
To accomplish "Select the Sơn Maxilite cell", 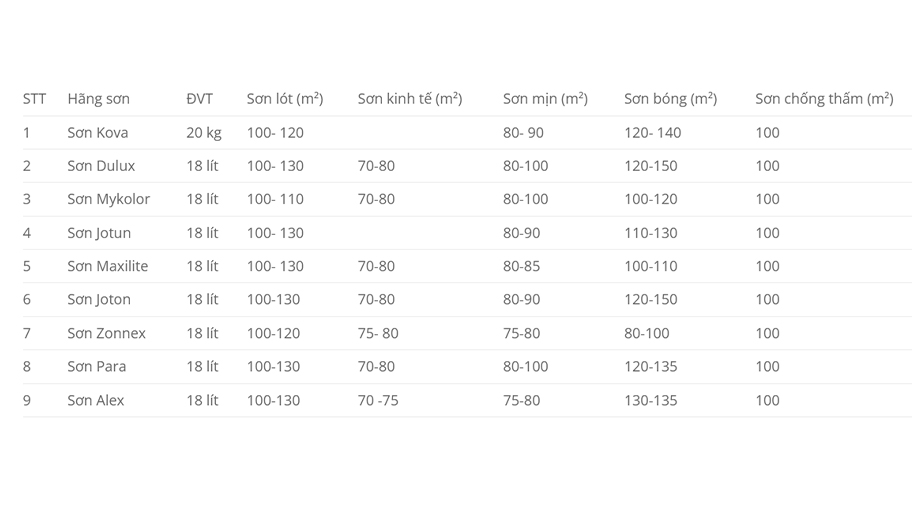I will [x=107, y=266].
